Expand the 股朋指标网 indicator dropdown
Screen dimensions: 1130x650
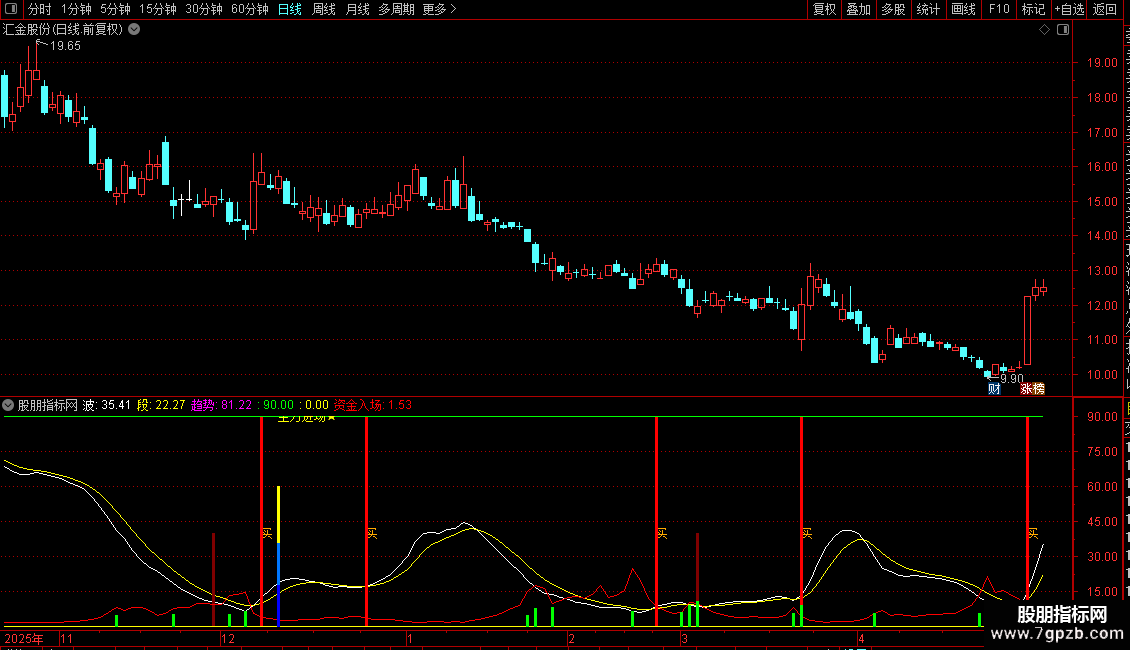8,405
